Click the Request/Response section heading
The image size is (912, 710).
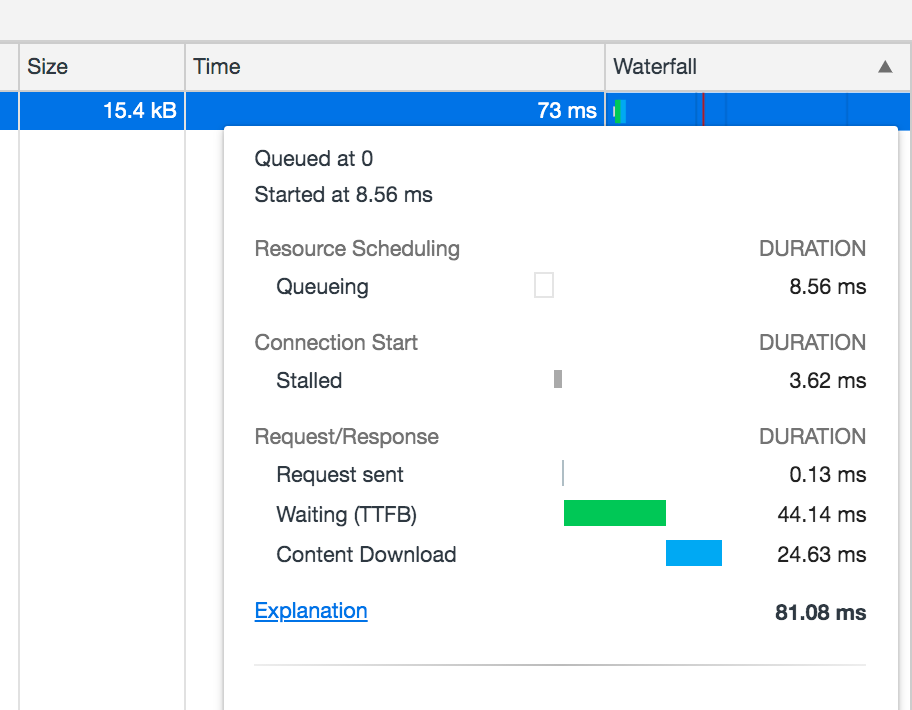click(346, 437)
